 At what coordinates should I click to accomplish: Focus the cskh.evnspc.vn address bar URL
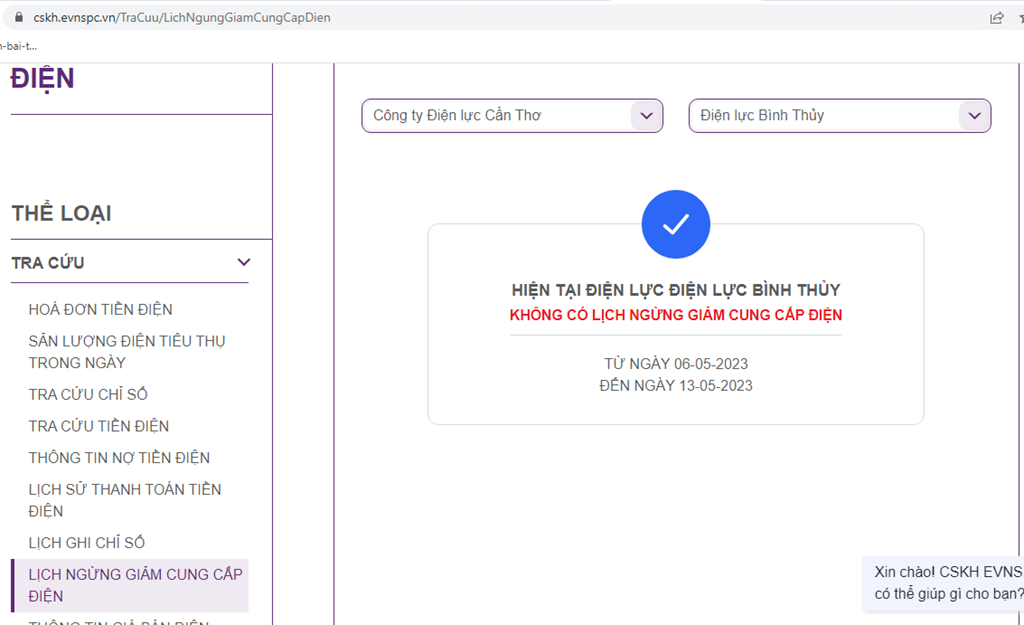coord(182,18)
